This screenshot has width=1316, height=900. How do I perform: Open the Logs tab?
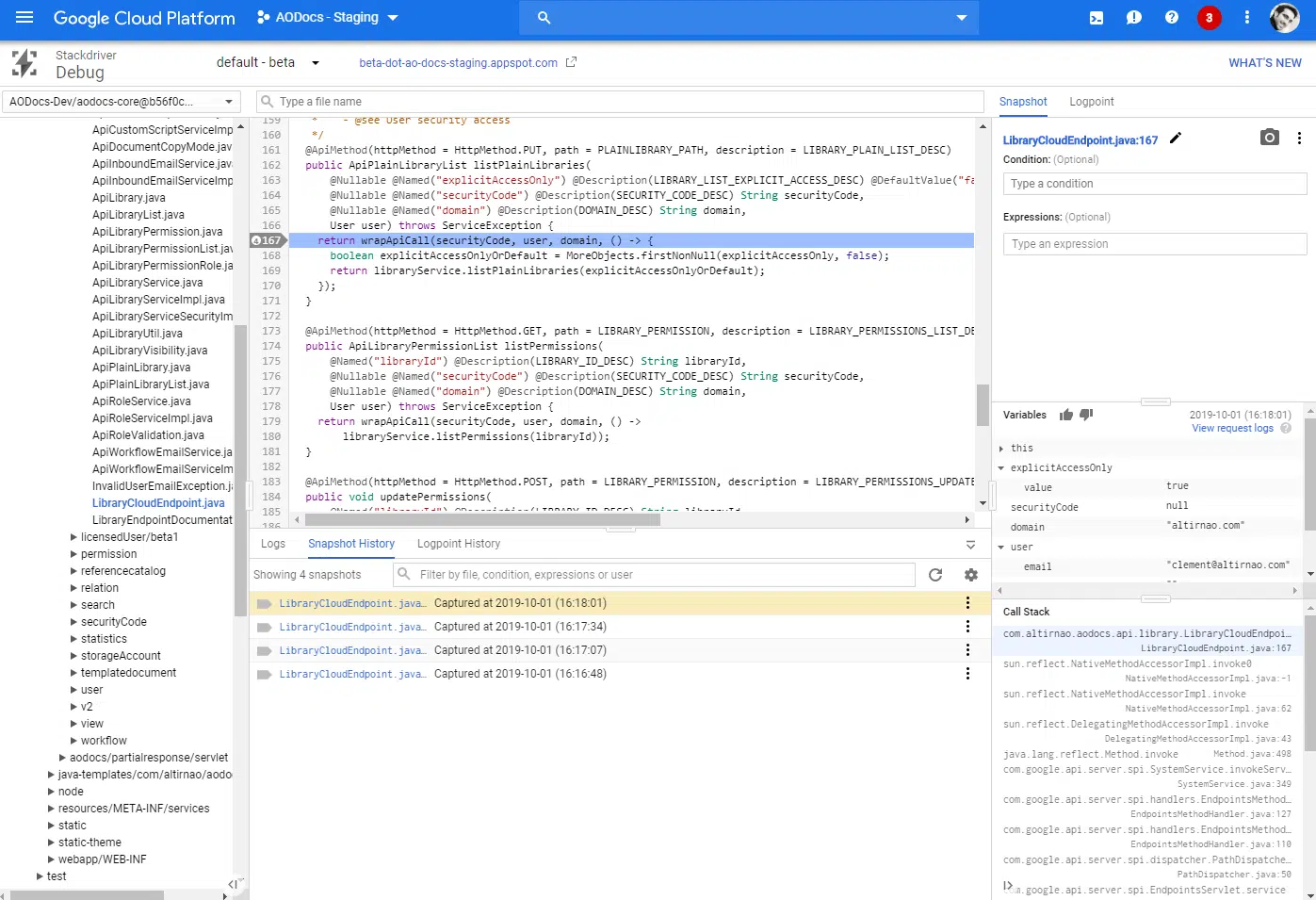coord(273,544)
